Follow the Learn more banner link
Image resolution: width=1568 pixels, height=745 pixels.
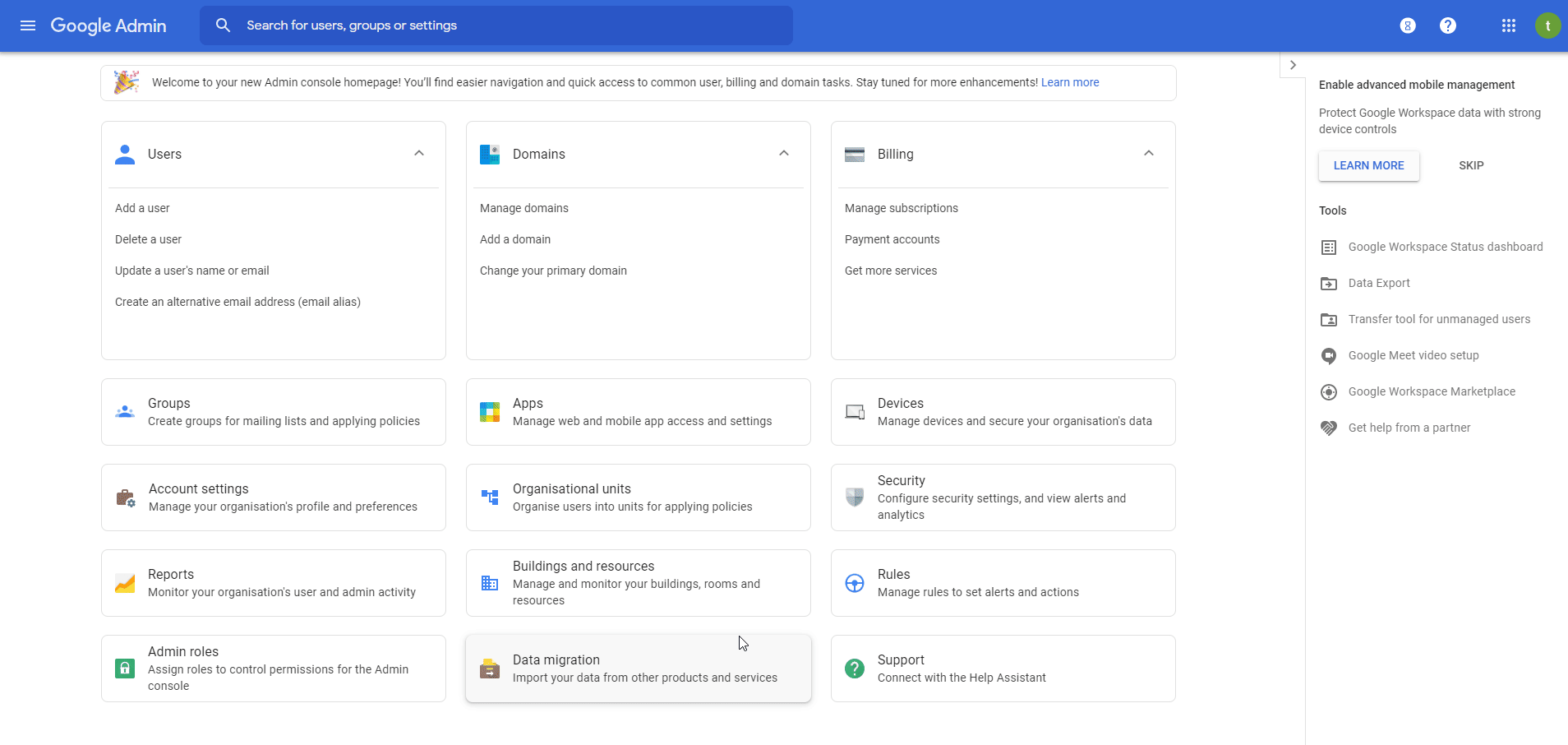[x=1069, y=82]
